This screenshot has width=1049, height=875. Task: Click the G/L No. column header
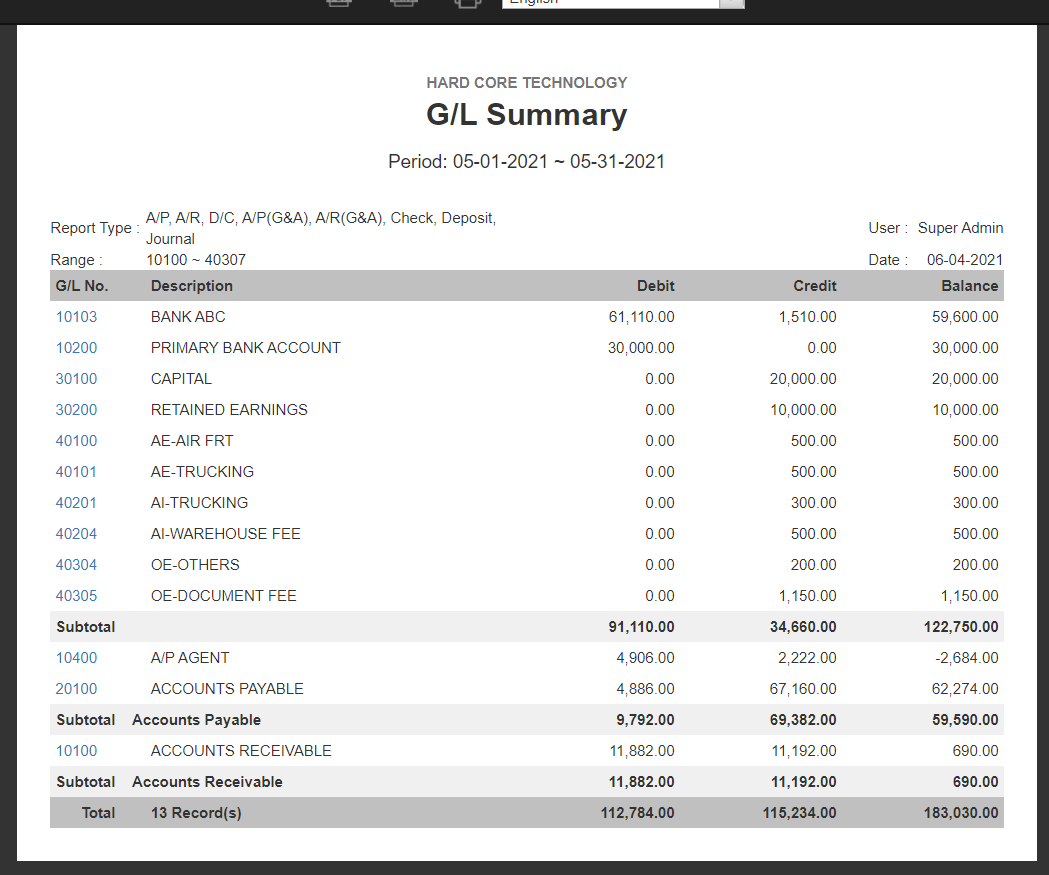(82, 286)
